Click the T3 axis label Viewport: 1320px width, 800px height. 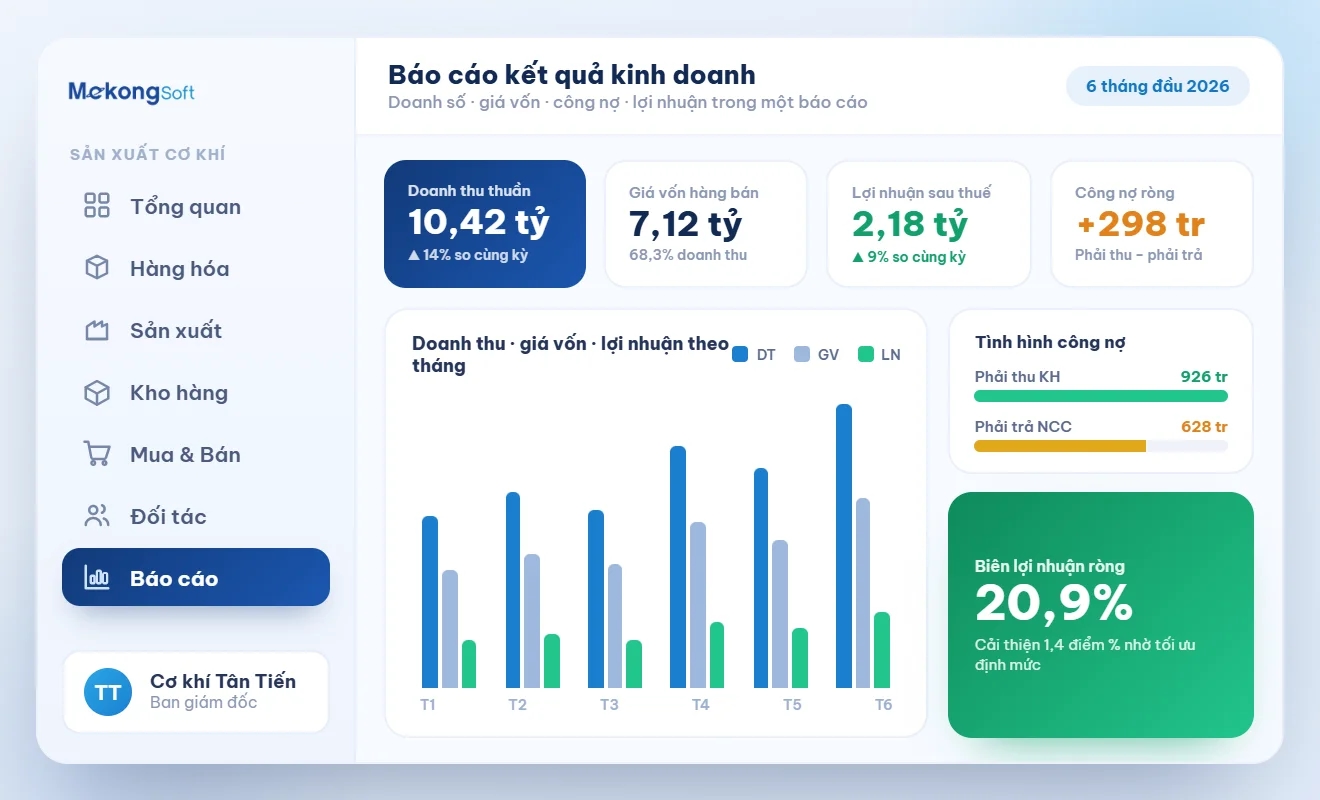coord(609,705)
